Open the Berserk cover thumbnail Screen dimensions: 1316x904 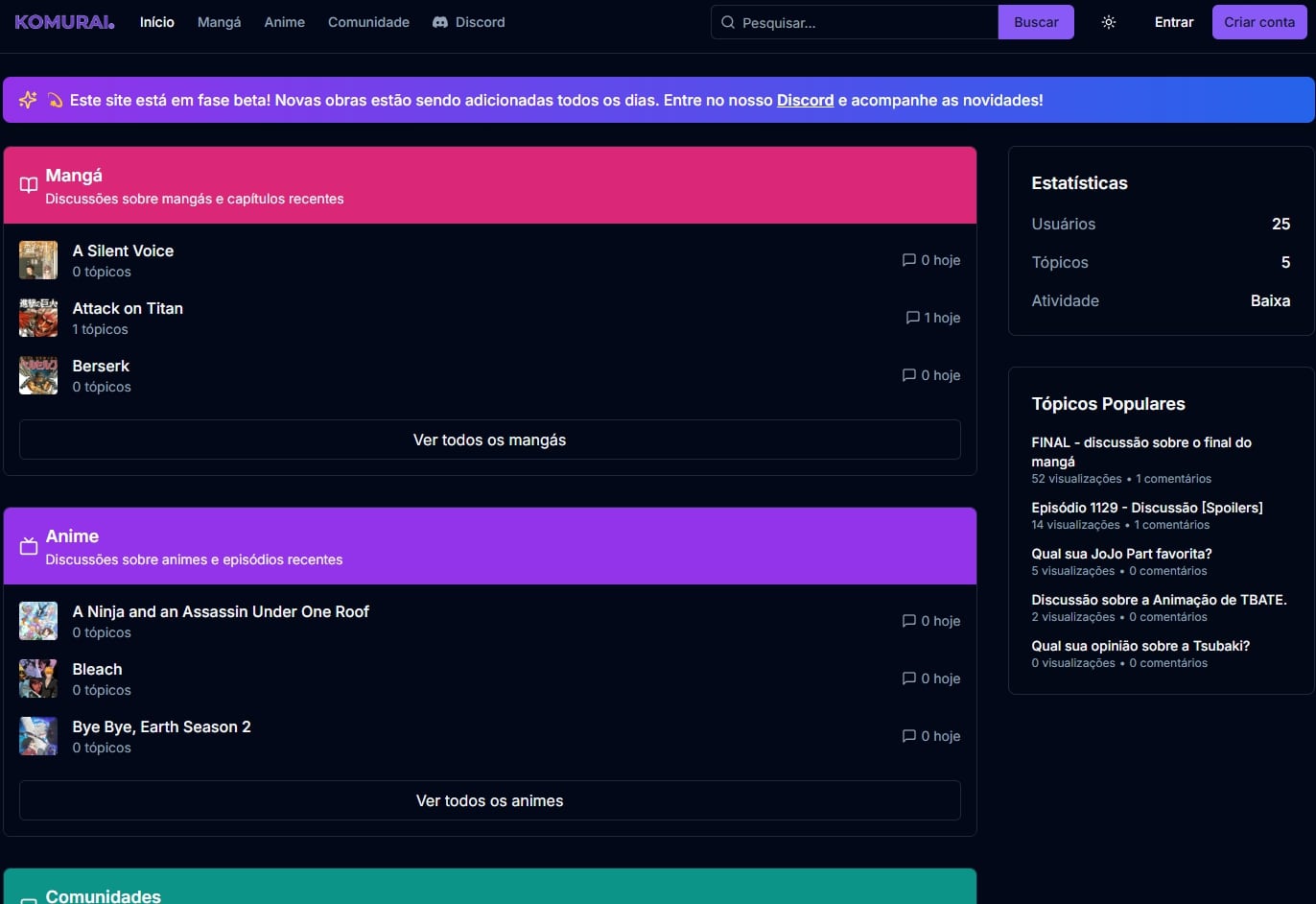[x=38, y=375]
